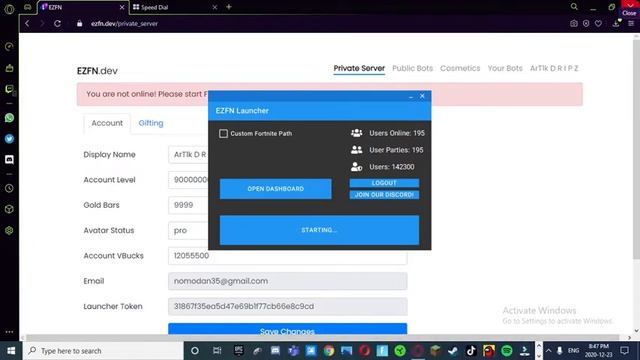Open Steam from the taskbar

pos(453,351)
